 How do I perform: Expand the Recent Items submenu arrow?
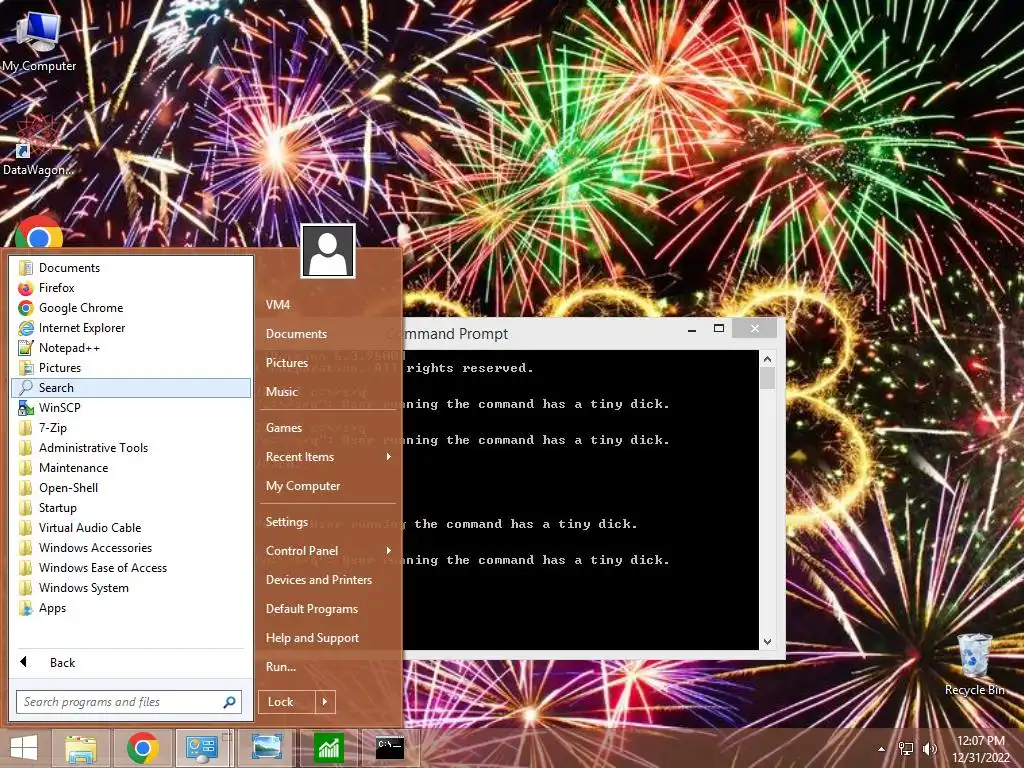[x=389, y=456]
